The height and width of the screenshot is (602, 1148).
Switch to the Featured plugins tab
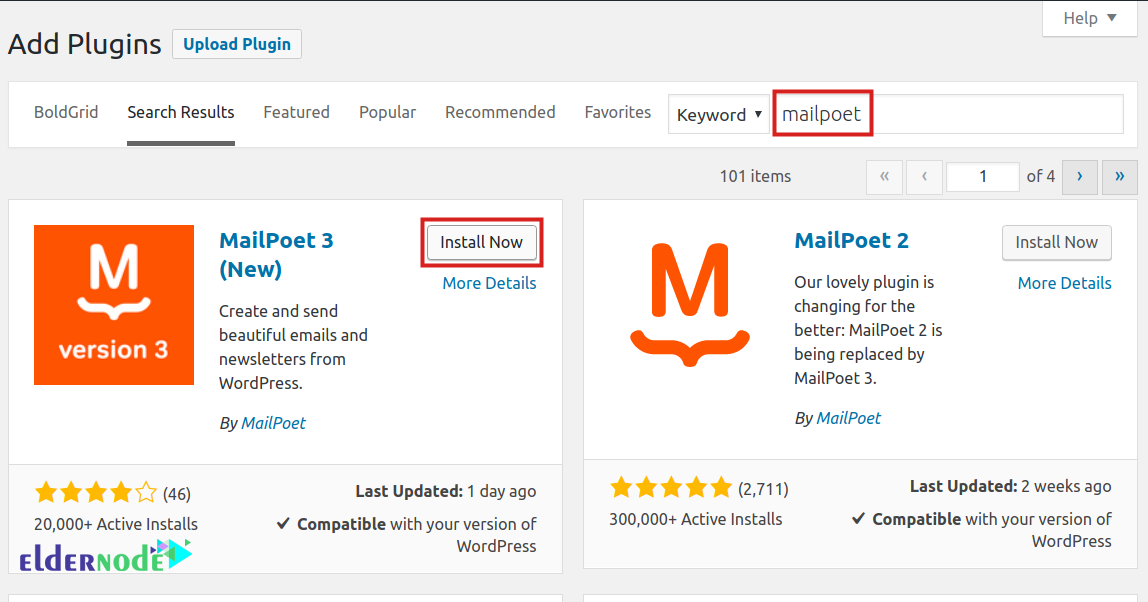(x=296, y=112)
